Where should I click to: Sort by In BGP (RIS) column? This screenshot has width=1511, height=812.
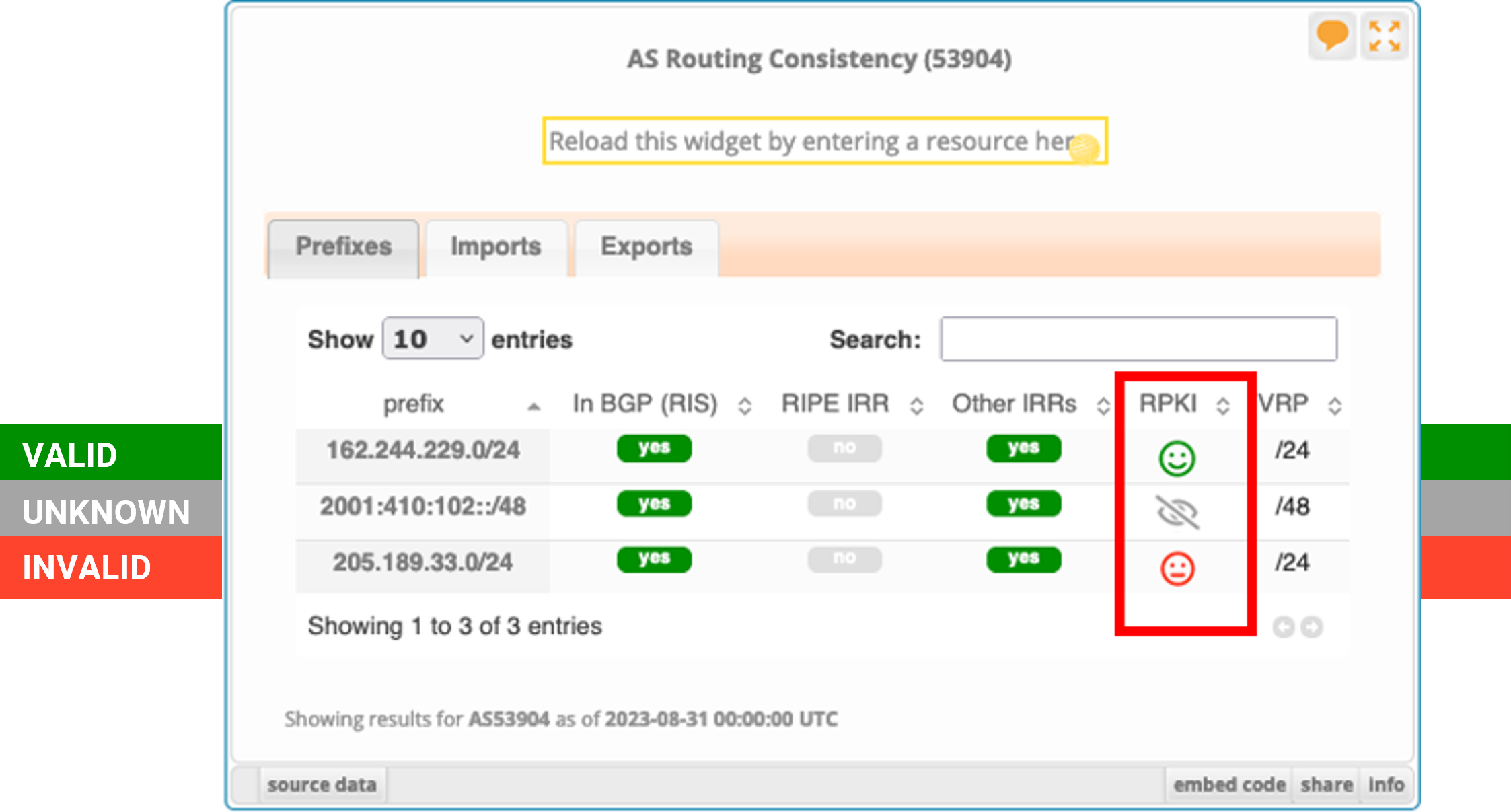[x=744, y=406]
